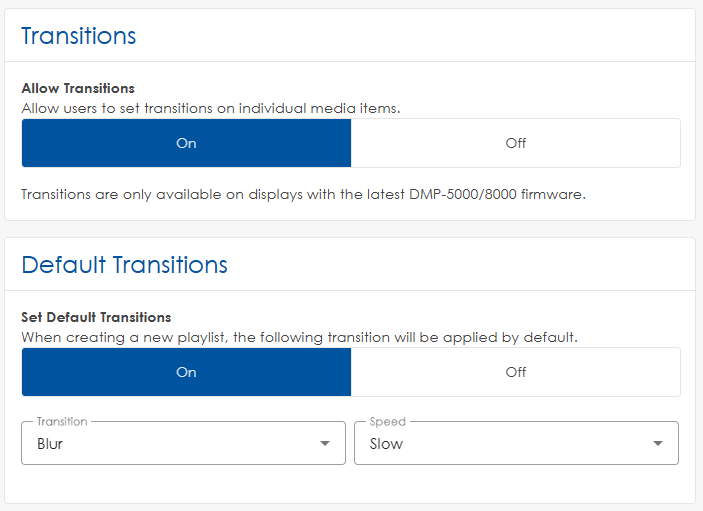The image size is (703, 511).
Task: Disable default transitions using Off
Action: [x=515, y=372]
